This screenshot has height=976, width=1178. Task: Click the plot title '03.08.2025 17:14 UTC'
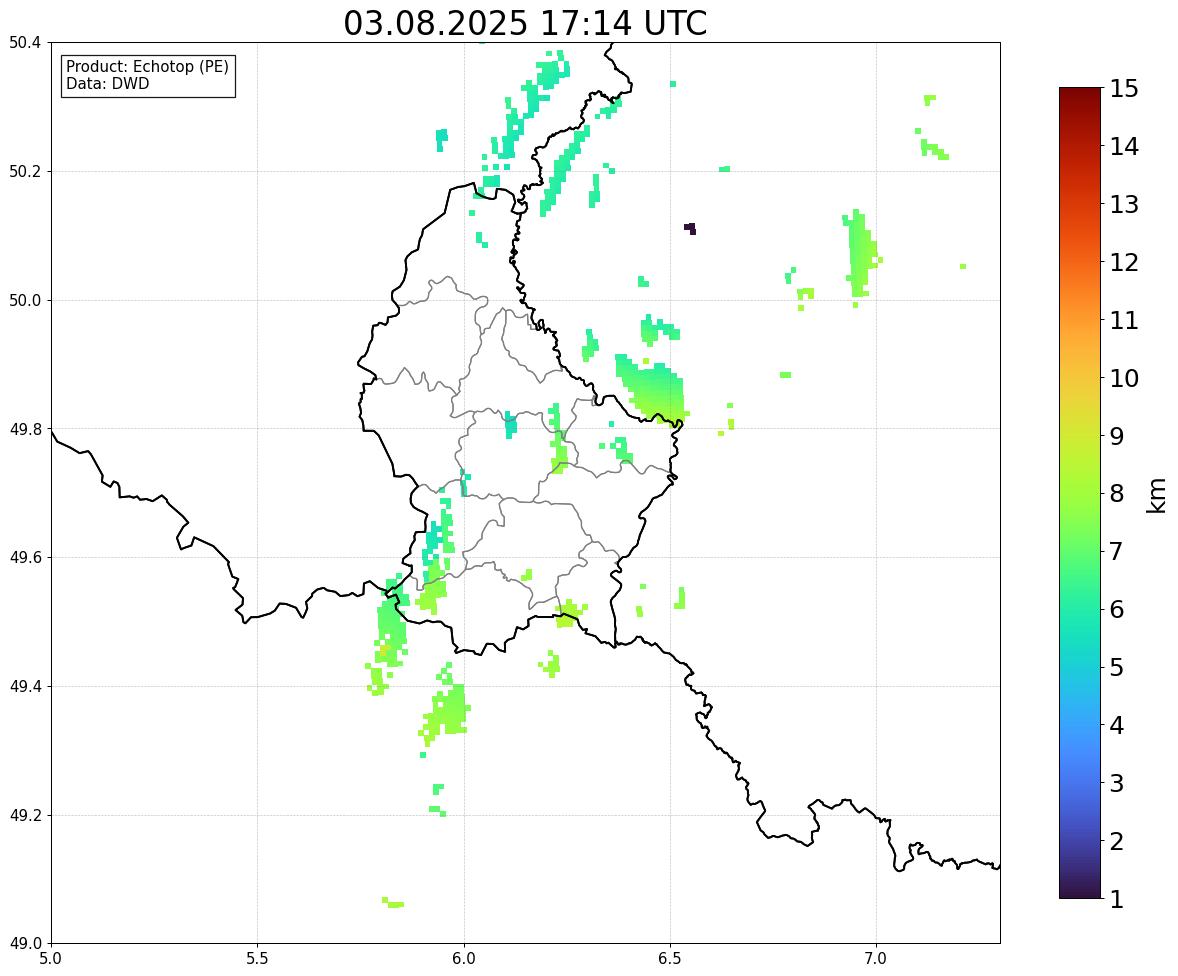pyautogui.click(x=525, y=23)
